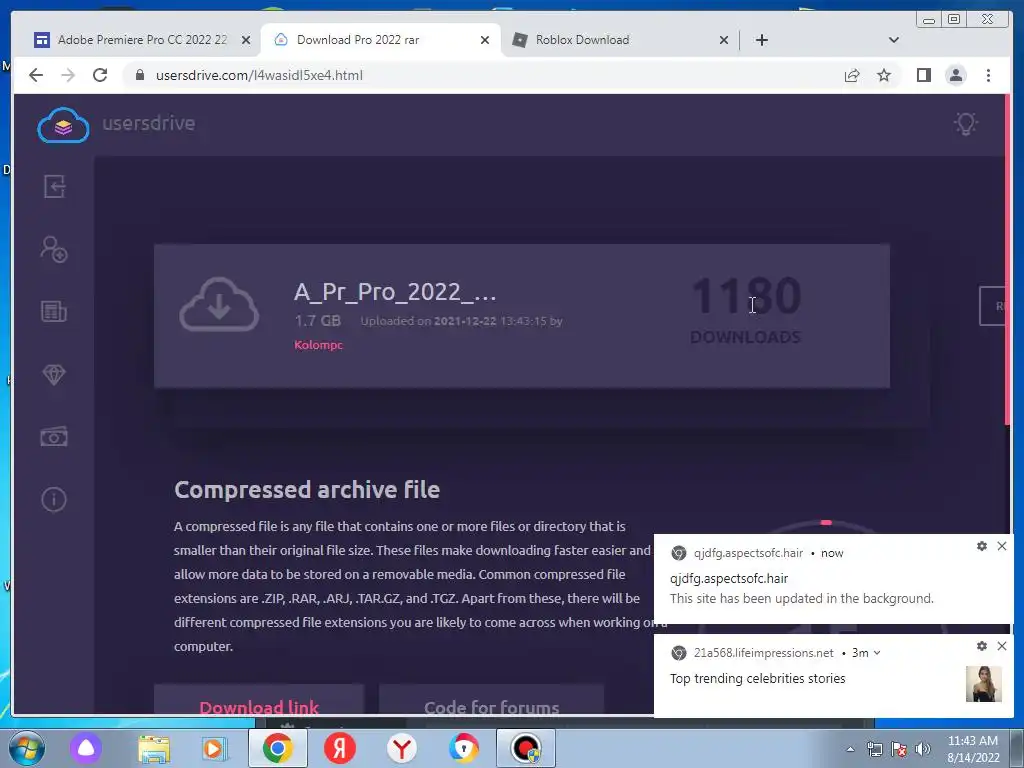Click Chrome in the taskbar
1024x768 pixels.
[x=278, y=748]
